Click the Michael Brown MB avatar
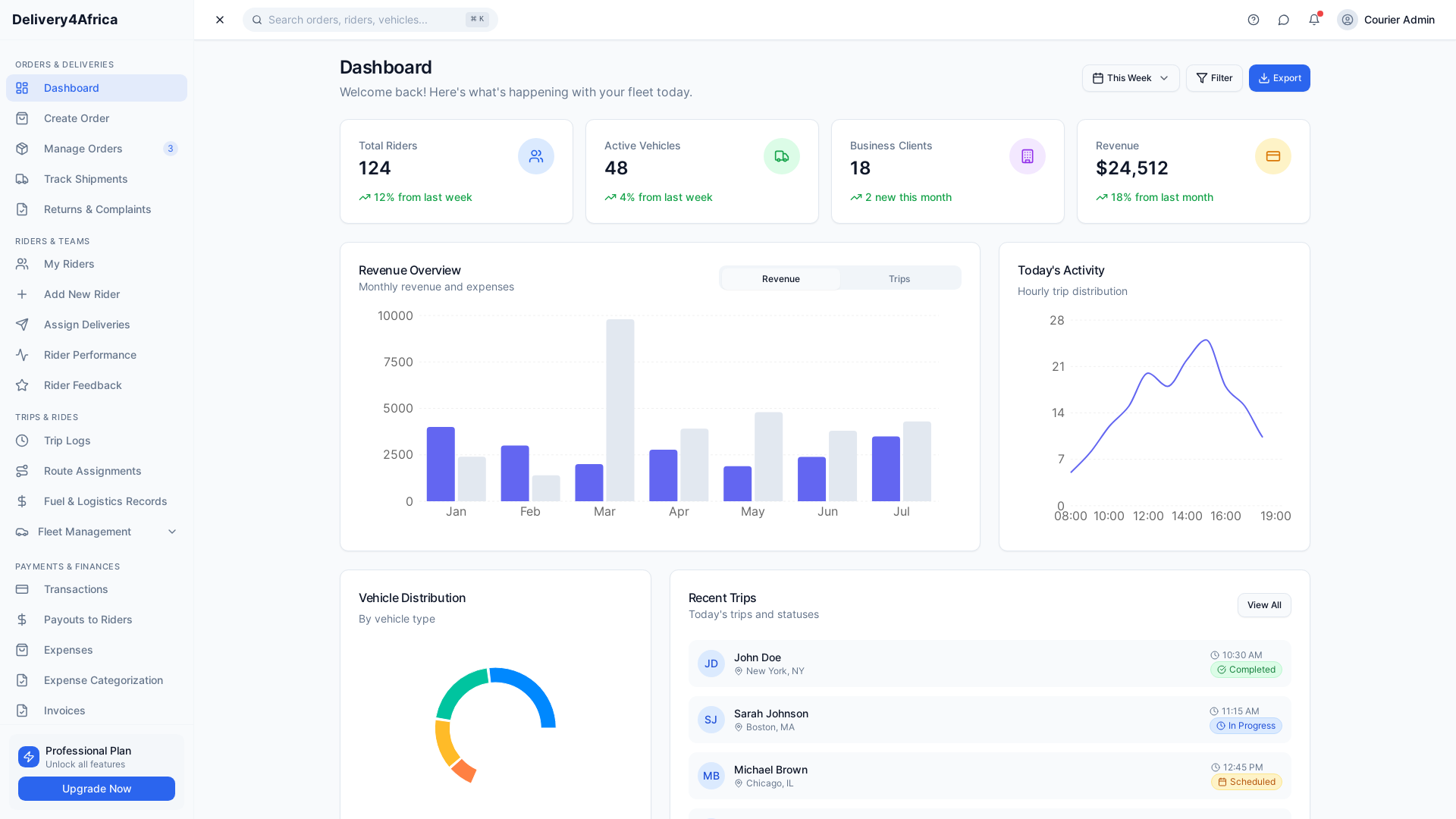 (711, 776)
